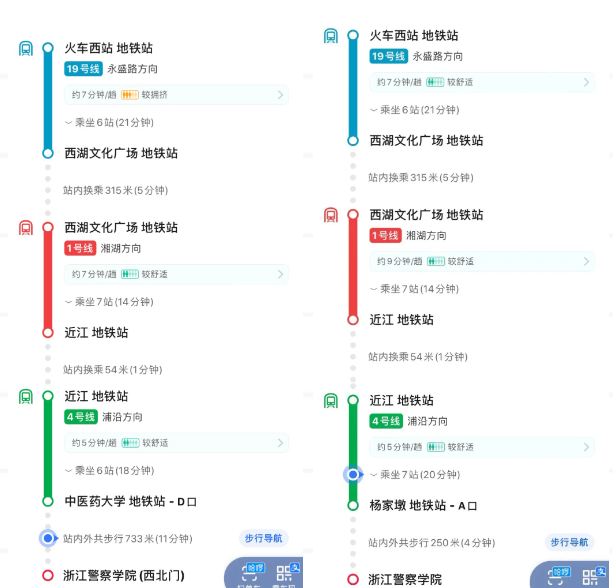Click the blue metro icon beside right 火车西站
This screenshot has height=588, width=613.
tap(331, 36)
